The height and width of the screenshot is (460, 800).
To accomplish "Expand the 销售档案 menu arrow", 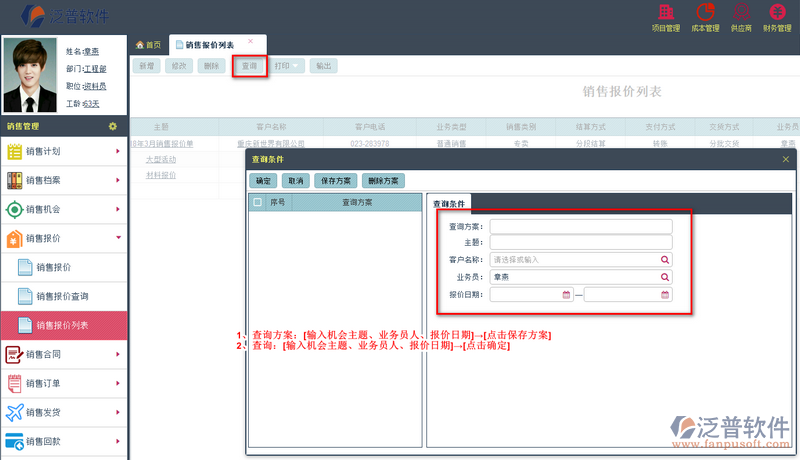I will point(118,180).
